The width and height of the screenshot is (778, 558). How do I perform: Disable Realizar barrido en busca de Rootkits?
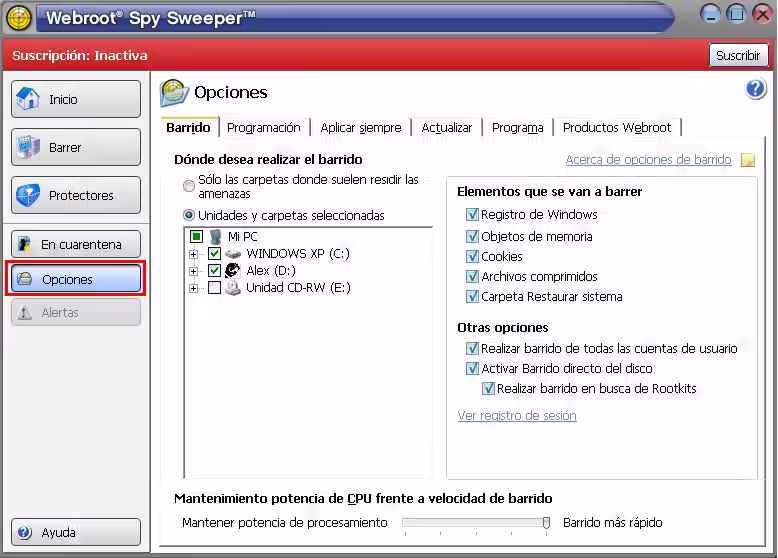click(488, 388)
